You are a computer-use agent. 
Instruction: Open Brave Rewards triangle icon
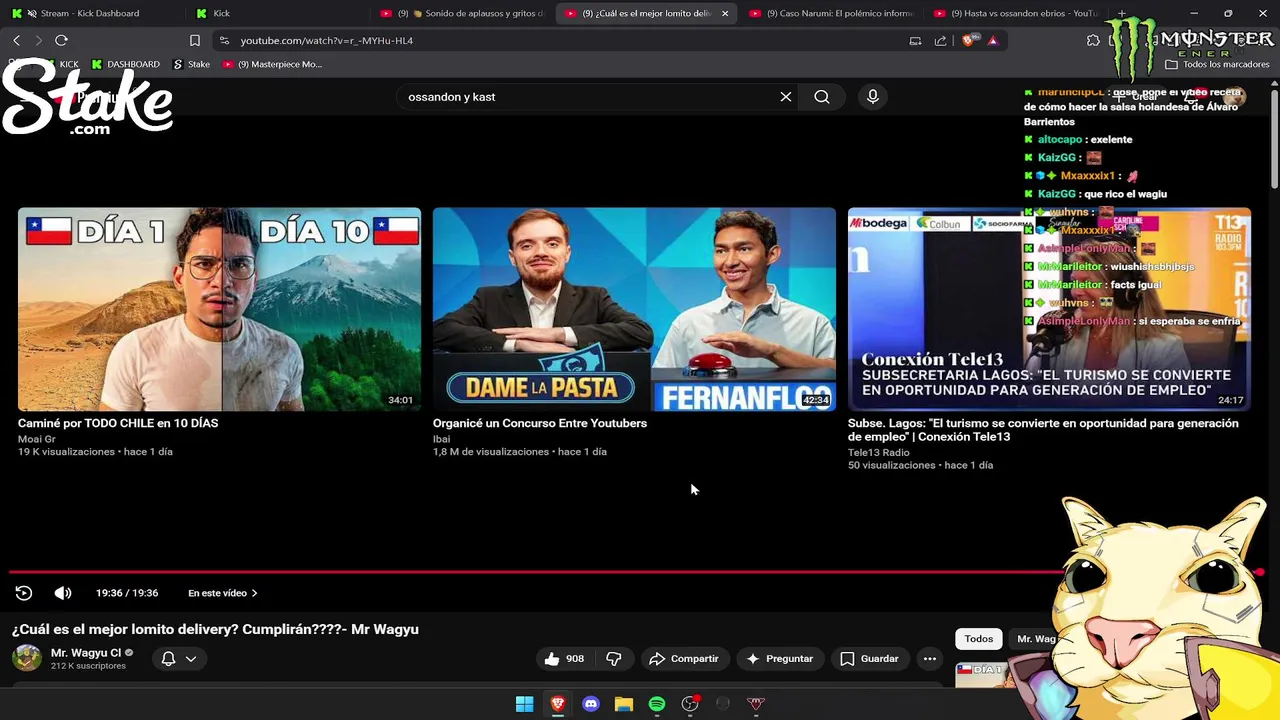992,41
